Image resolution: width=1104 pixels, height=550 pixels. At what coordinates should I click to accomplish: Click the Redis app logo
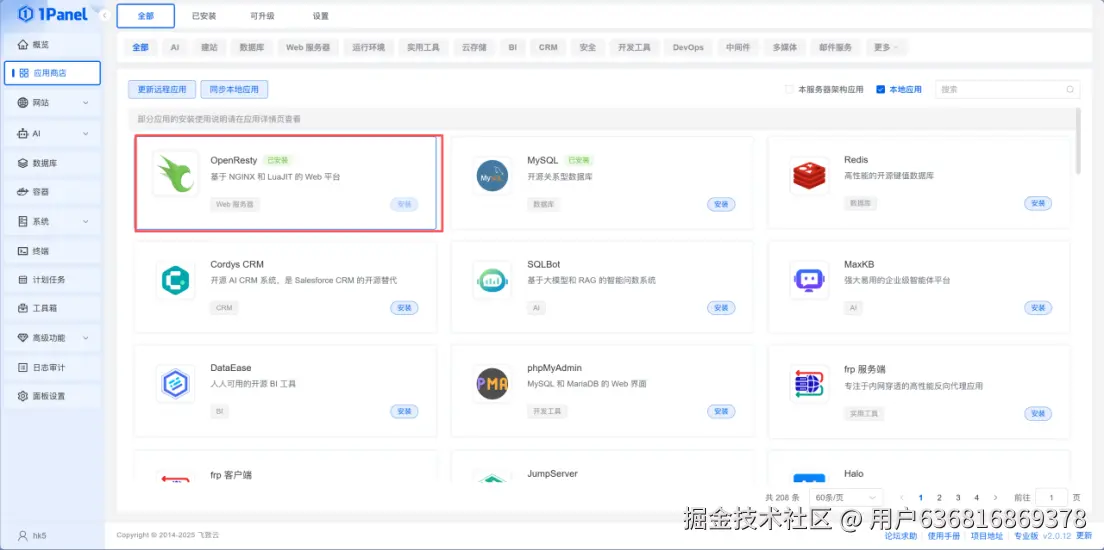(809, 176)
